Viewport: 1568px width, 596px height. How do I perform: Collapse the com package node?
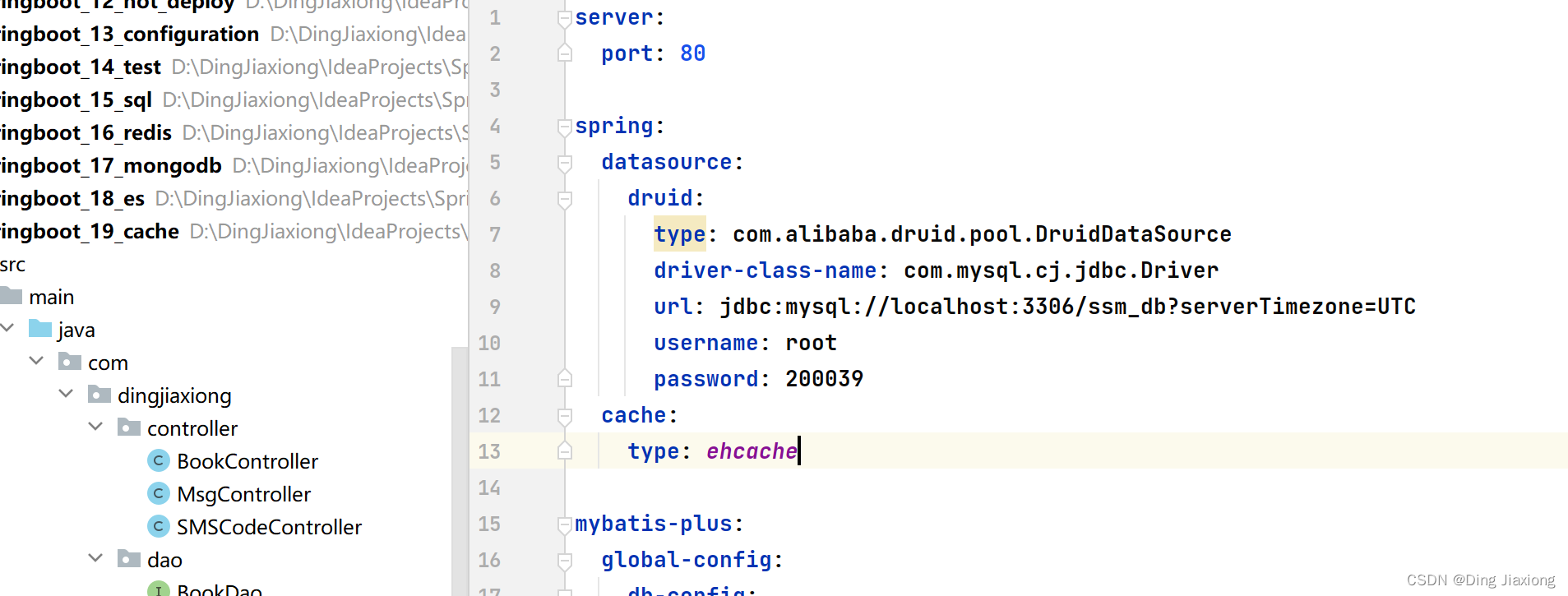[36, 361]
